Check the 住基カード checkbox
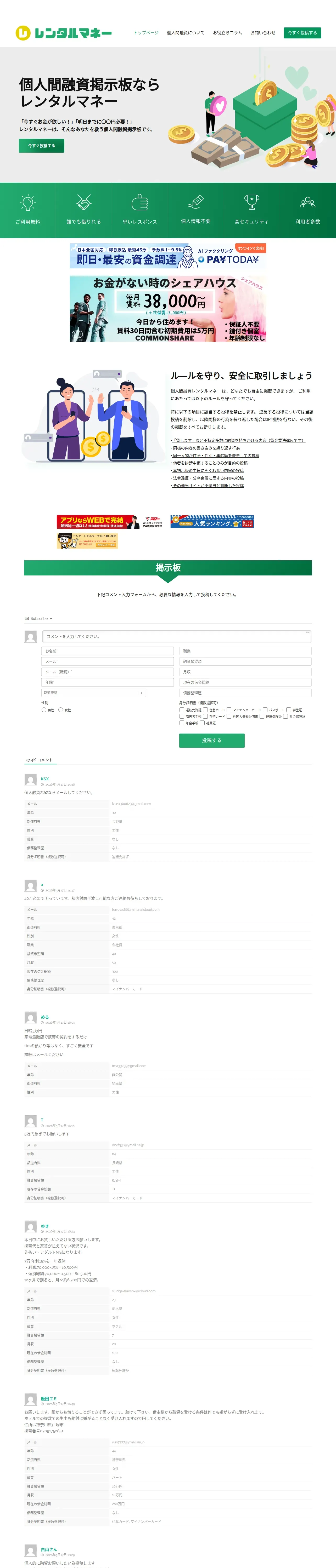 pos(205,710)
